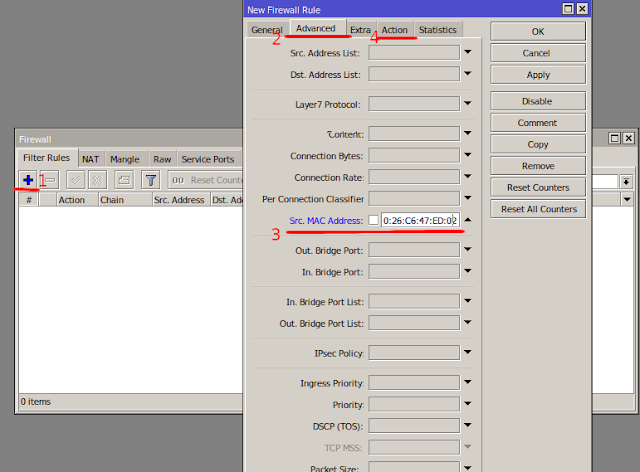The image size is (640, 472).
Task: Sort by the Action column header
Action: pos(77,200)
